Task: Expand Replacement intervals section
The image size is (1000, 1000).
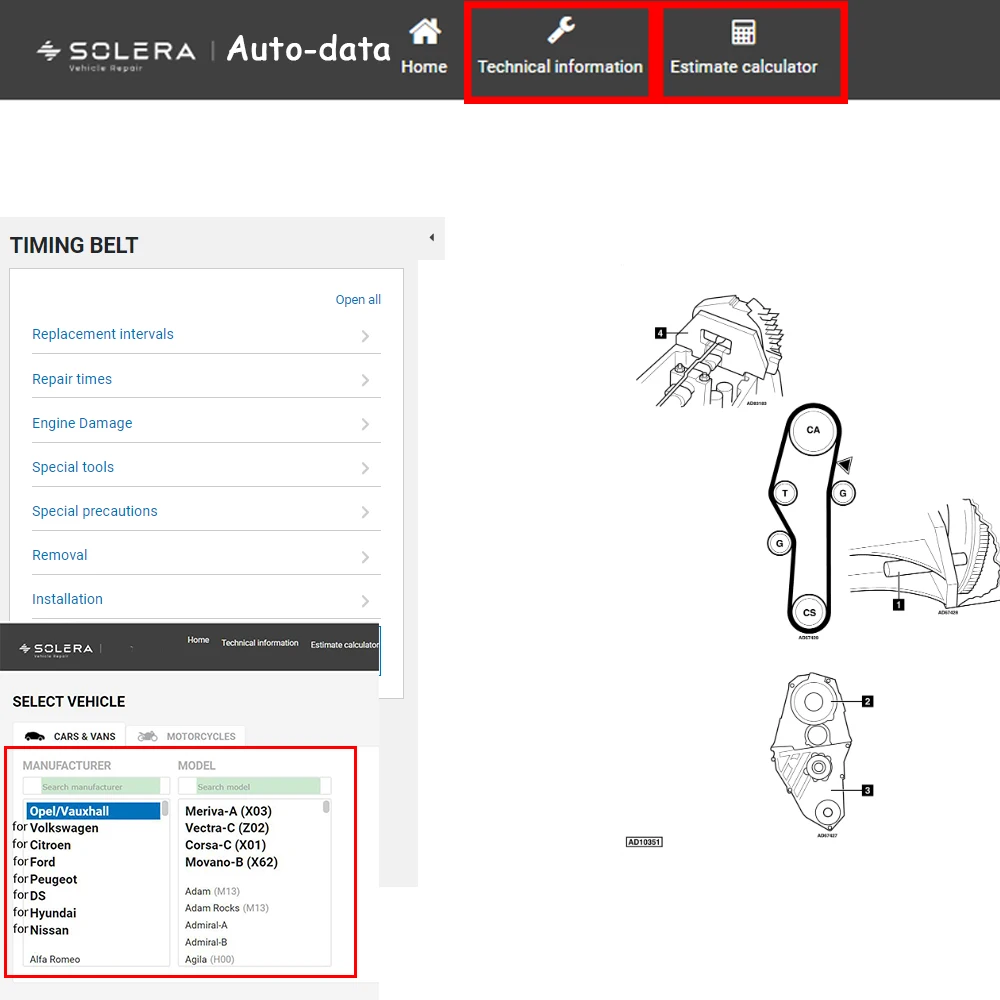Action: (x=206, y=335)
